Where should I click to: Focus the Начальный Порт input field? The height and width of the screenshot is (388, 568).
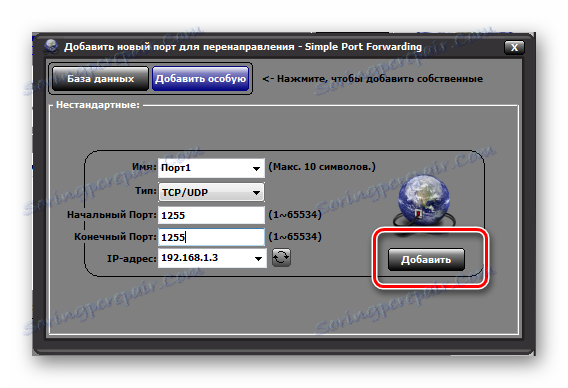[x=211, y=215]
